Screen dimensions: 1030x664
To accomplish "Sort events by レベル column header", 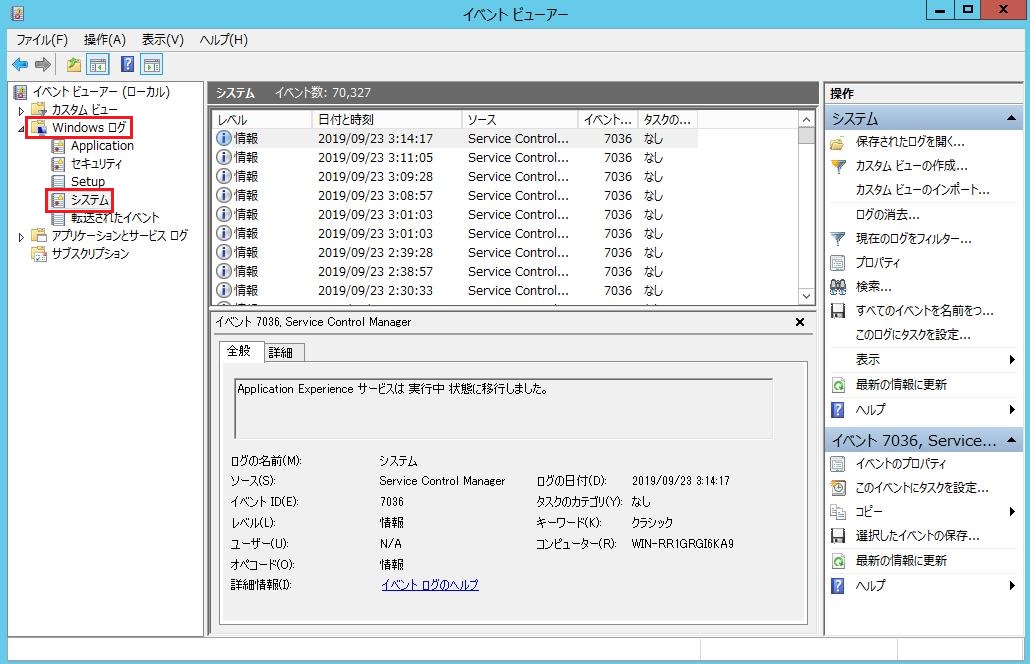I will (x=262, y=120).
